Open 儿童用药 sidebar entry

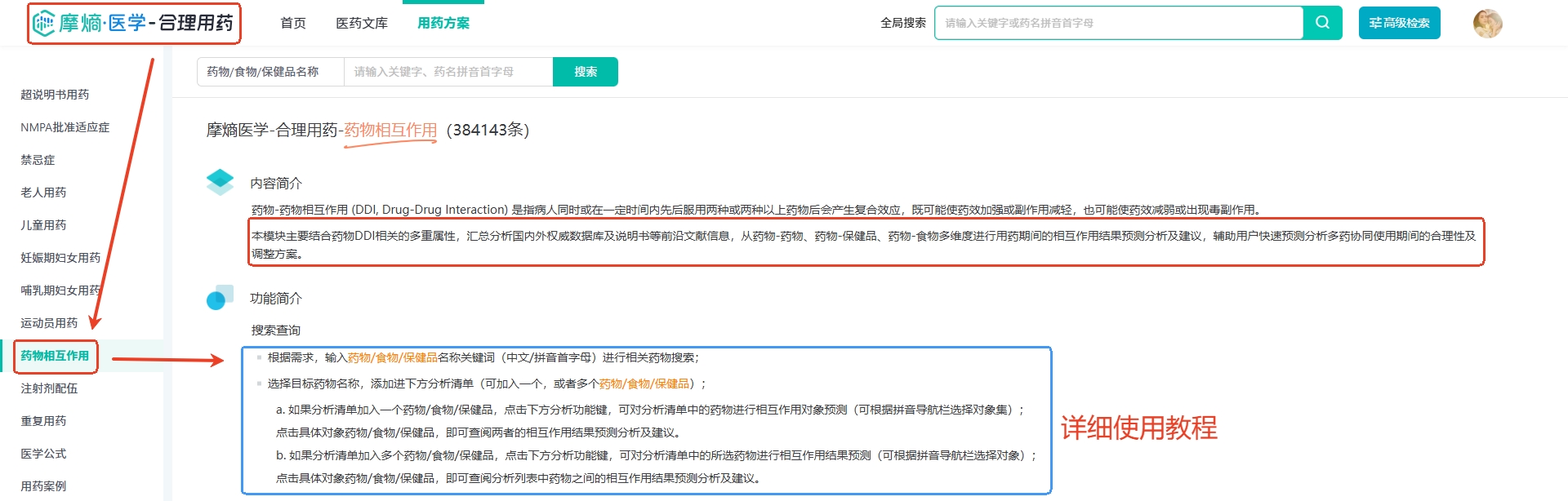[43, 225]
